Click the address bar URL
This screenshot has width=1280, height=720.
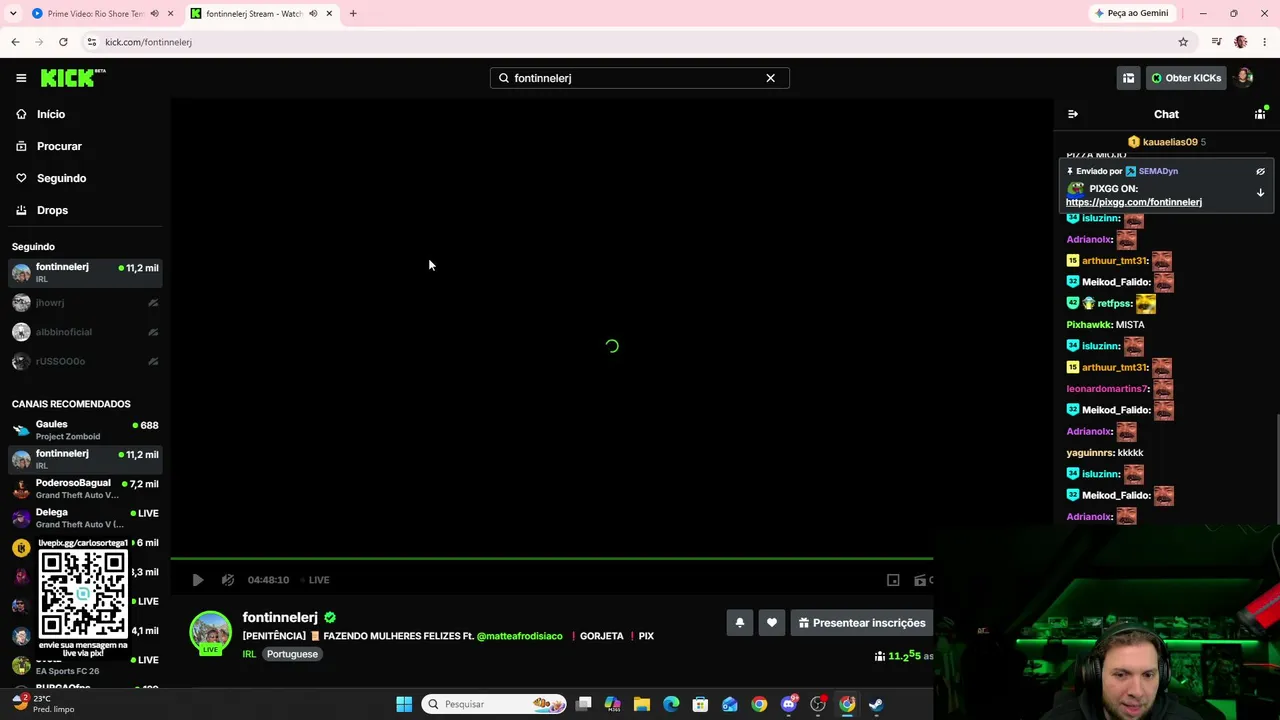(x=148, y=42)
